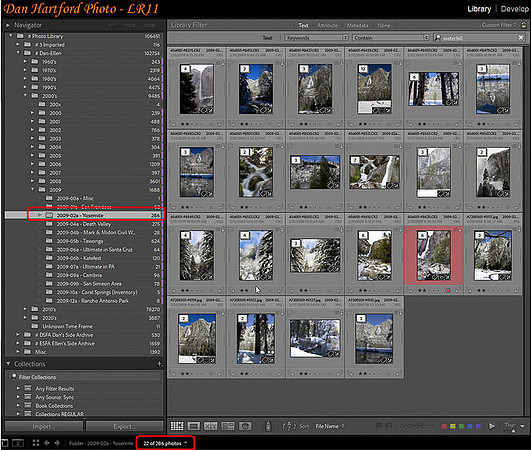This screenshot has width=531, height=450.
Task: Add a new collection with plus icon
Action: click(x=159, y=364)
